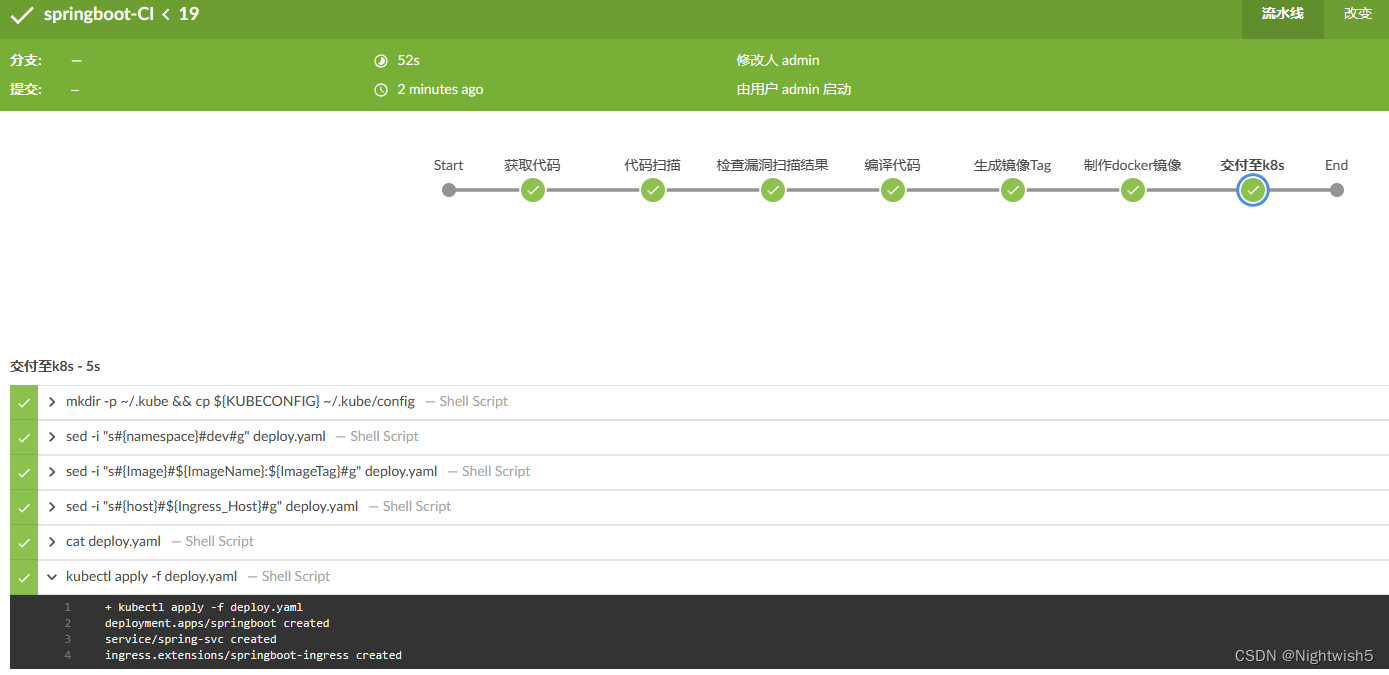Click the clock icon beside 2 minutes ago
Image resolution: width=1389 pixels, height=675 pixels.
[380, 90]
